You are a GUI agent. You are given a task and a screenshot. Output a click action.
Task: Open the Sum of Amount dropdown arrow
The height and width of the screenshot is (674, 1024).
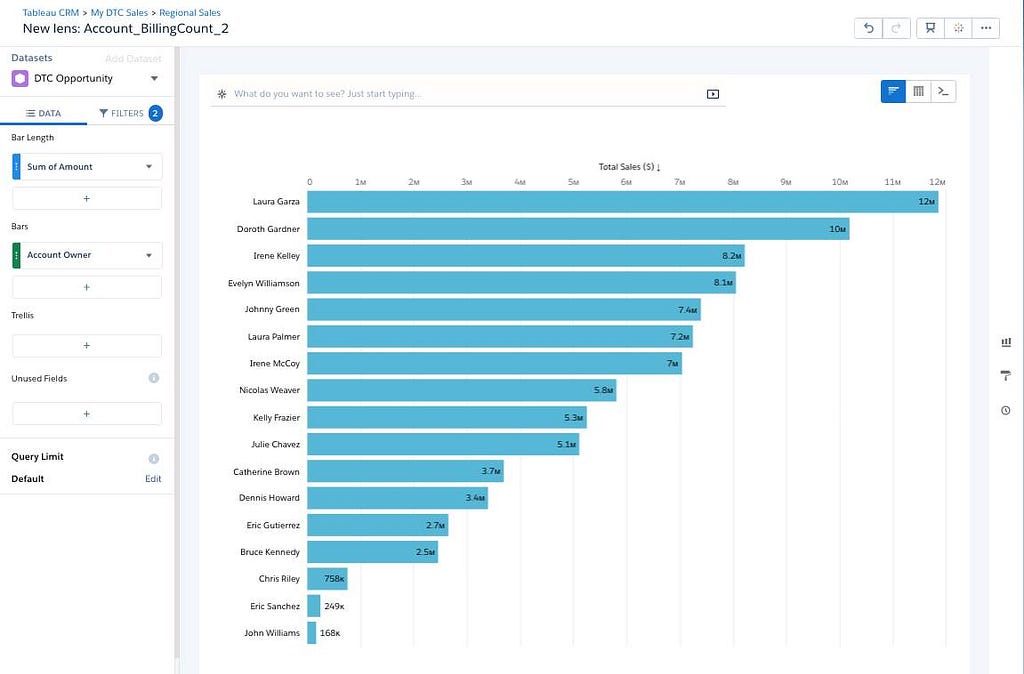(x=149, y=167)
